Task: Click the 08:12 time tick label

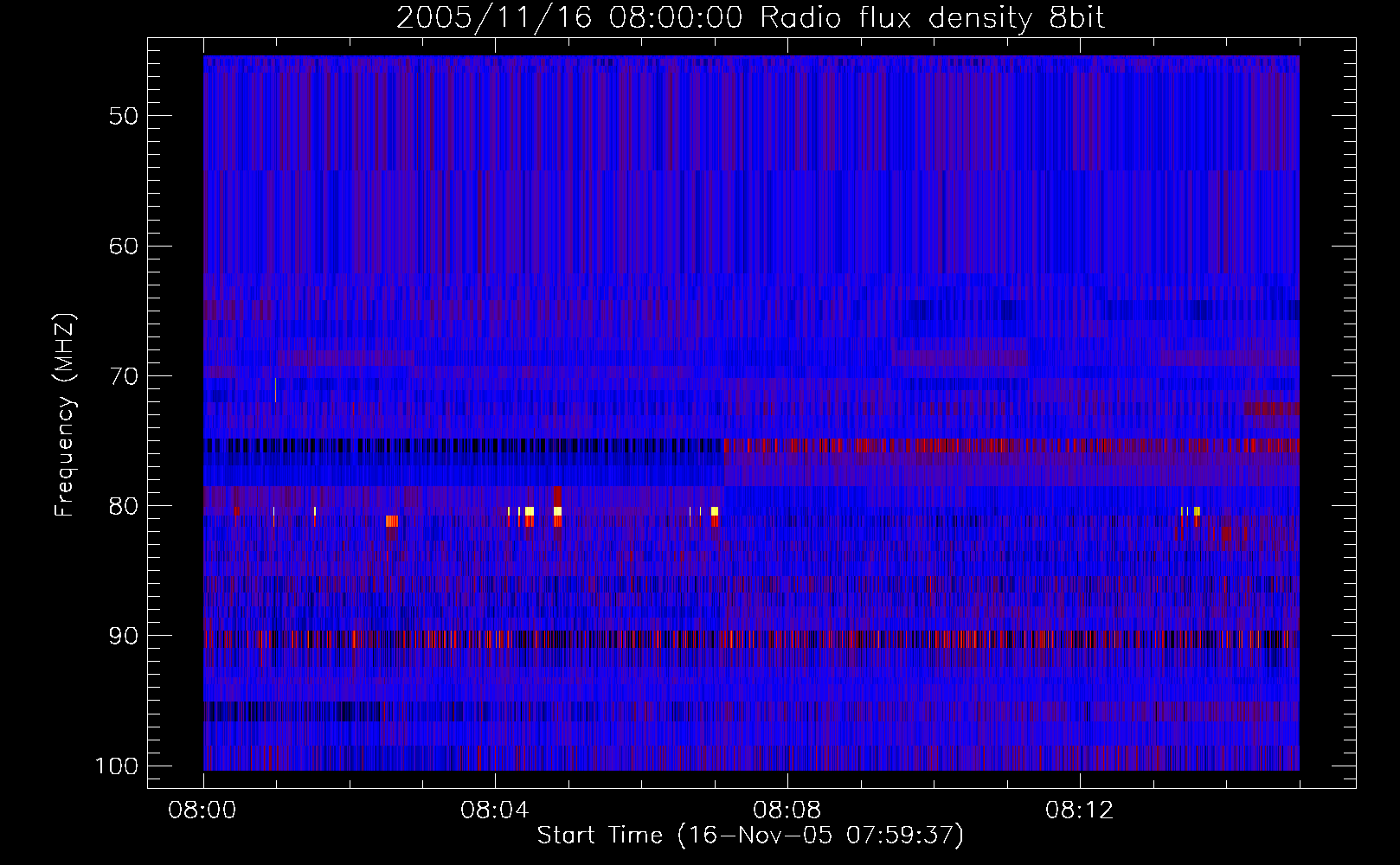Action: tap(1079, 811)
